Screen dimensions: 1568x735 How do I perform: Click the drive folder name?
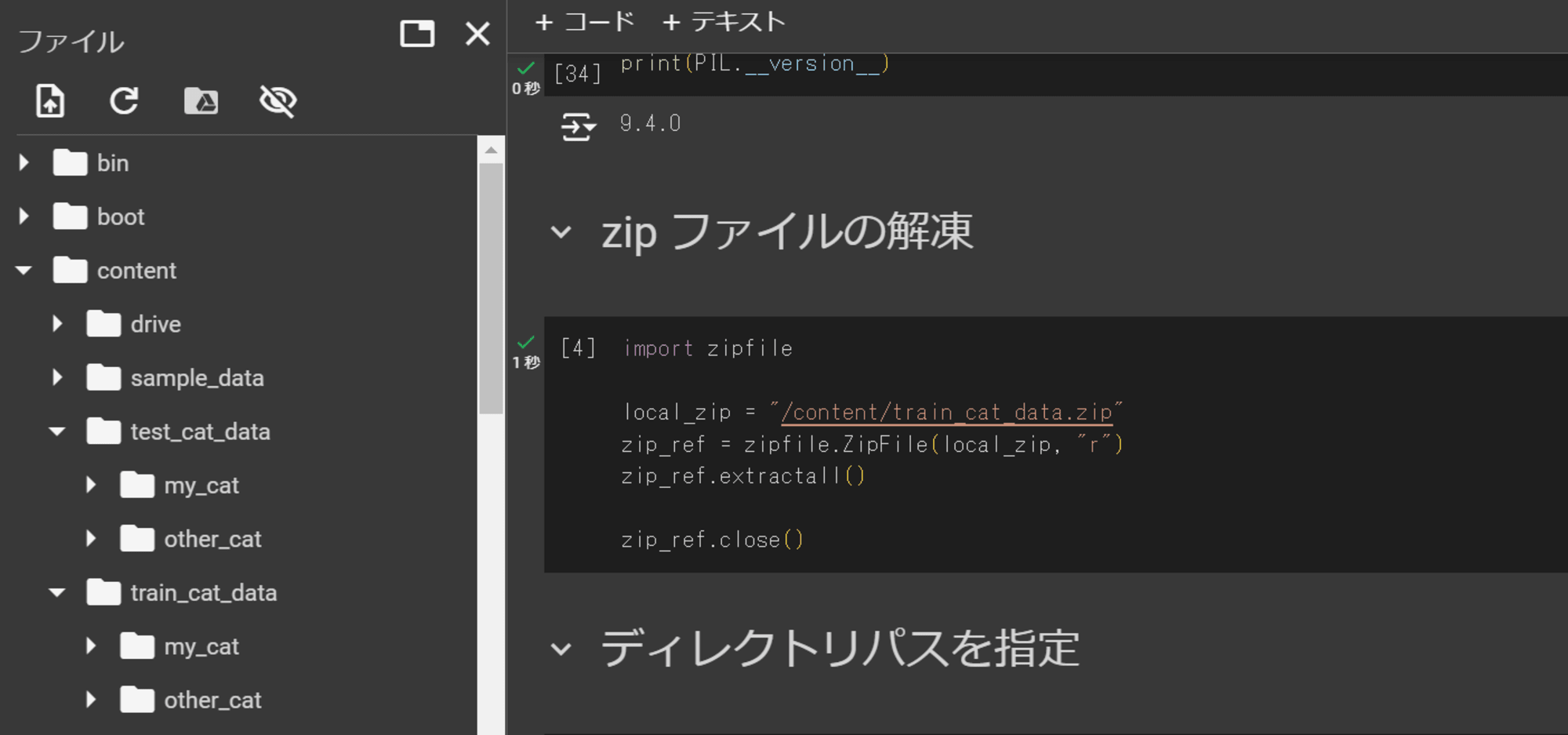(156, 324)
